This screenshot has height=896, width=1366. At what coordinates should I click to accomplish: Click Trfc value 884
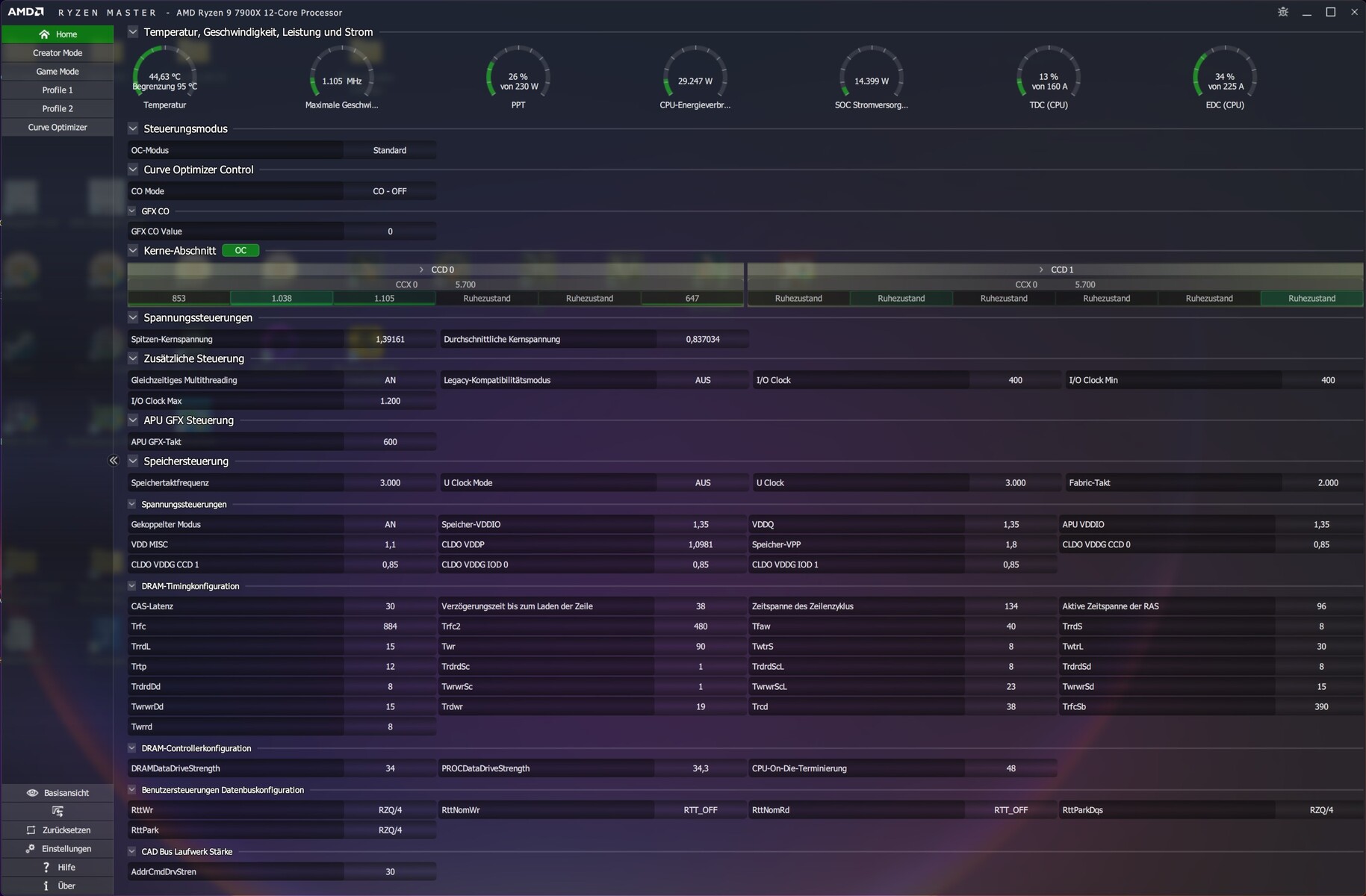coord(390,626)
